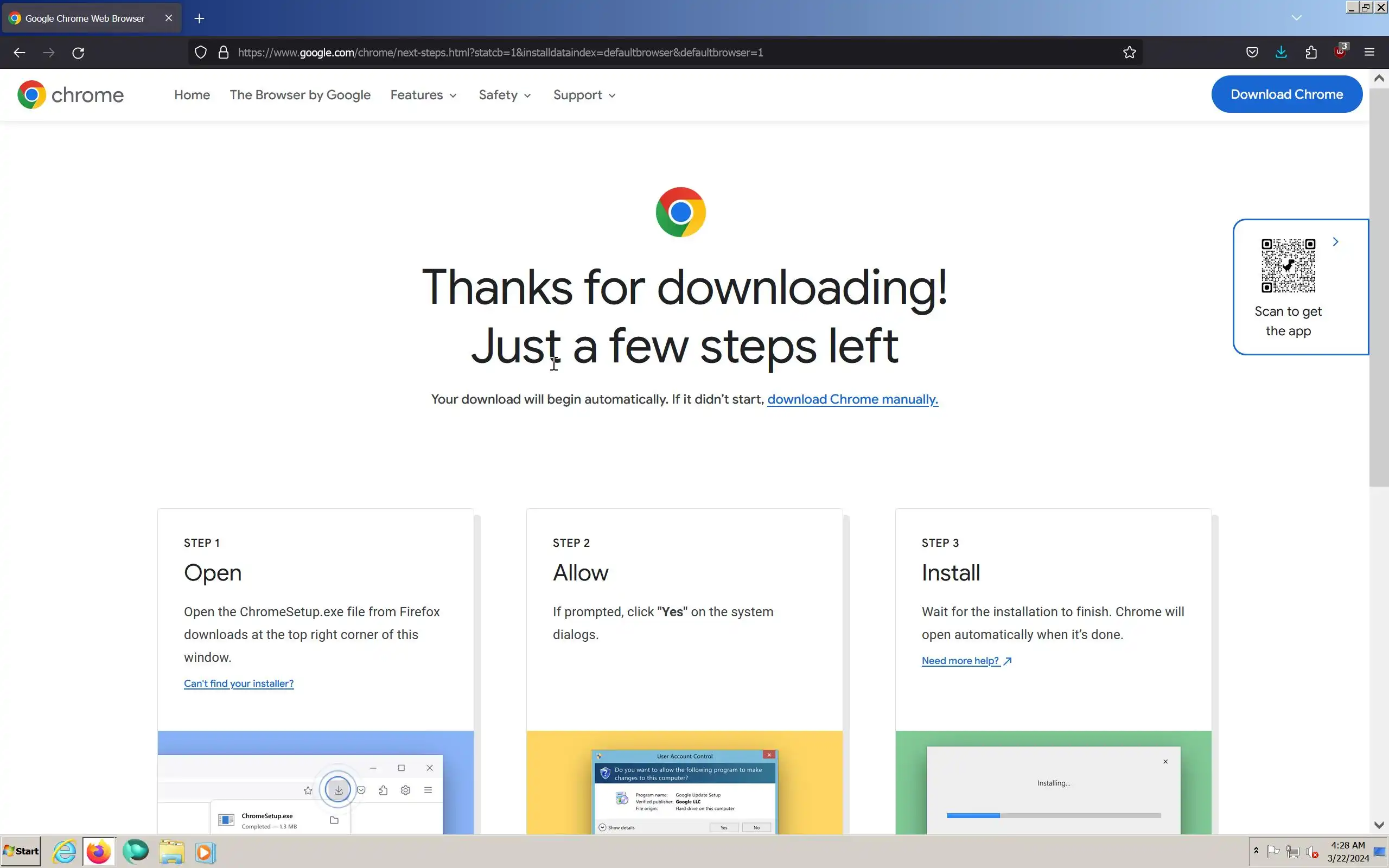
Task: Reload the current page
Action: (78, 53)
